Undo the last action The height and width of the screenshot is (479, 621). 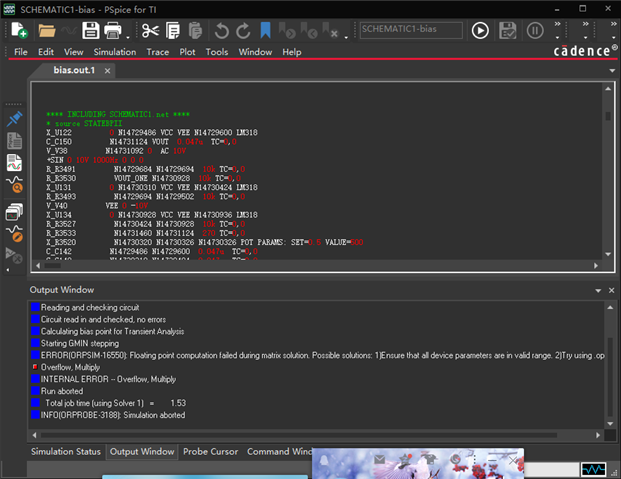(221, 31)
